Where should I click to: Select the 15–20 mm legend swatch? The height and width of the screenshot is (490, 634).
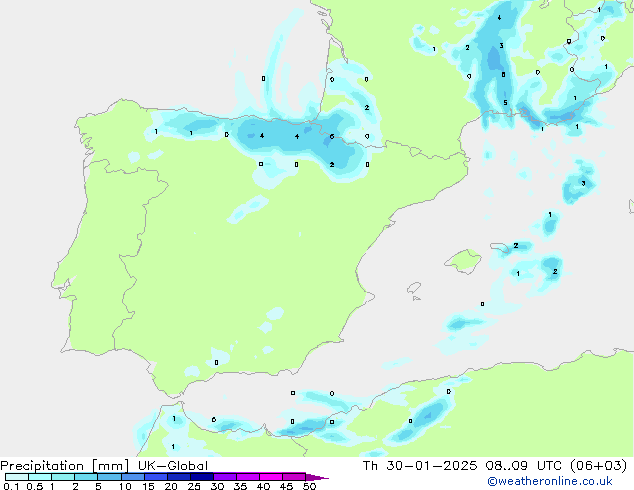155,477
